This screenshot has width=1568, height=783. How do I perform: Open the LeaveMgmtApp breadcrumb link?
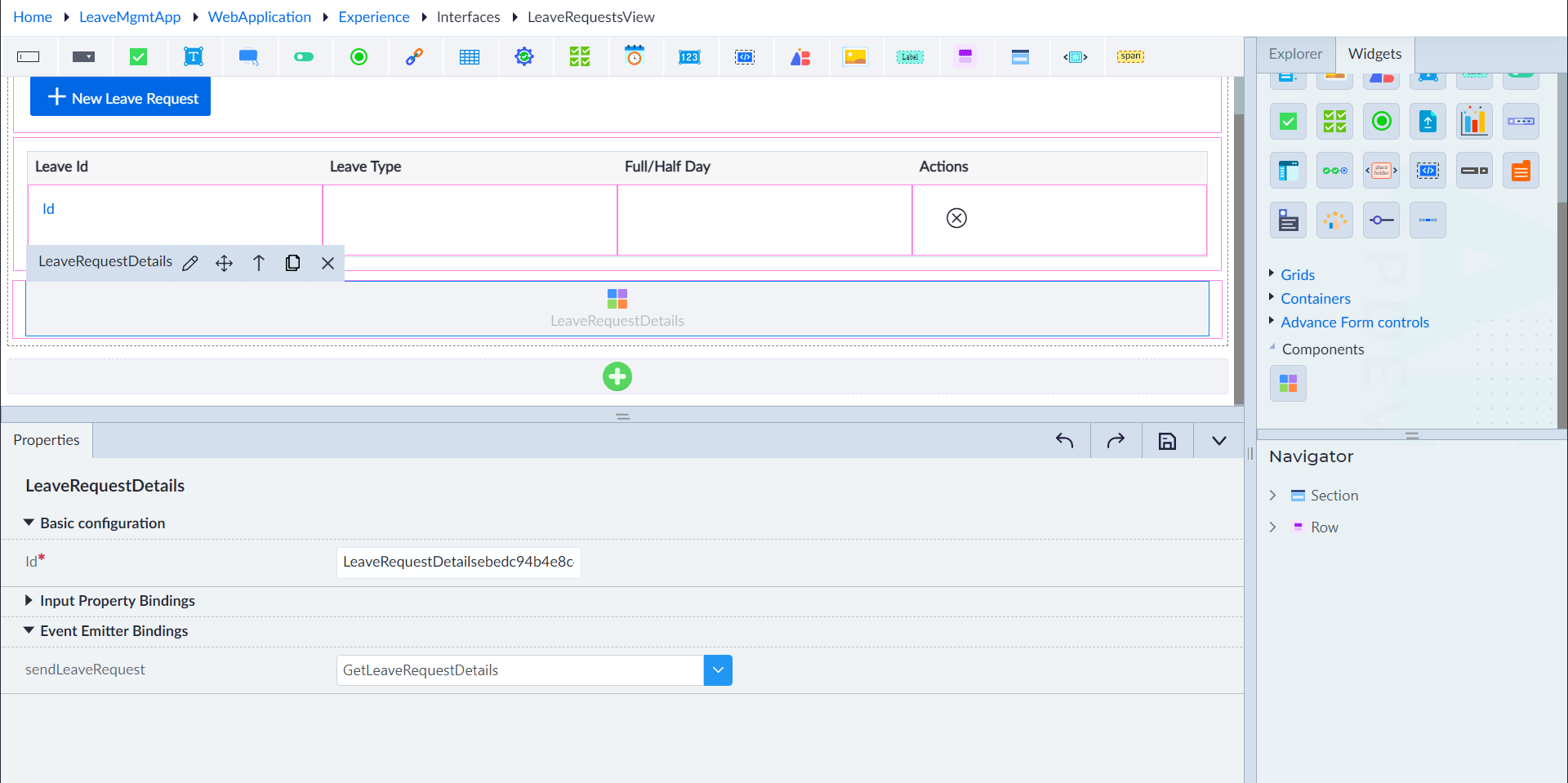pos(130,17)
